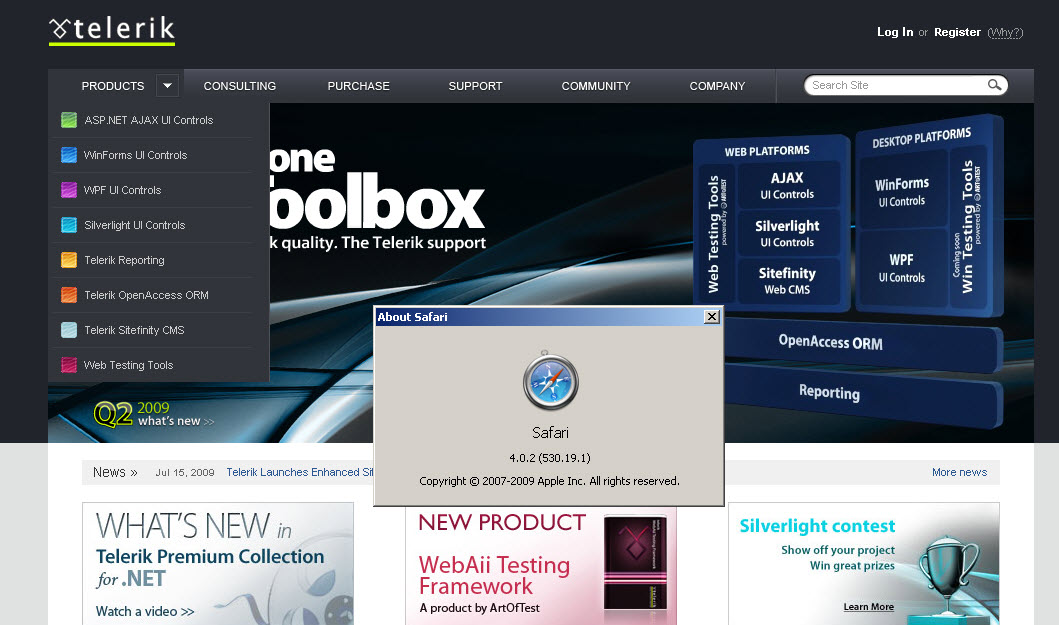Click WinForms UI Controls block in banner
The image size is (1059, 625).
(x=902, y=191)
